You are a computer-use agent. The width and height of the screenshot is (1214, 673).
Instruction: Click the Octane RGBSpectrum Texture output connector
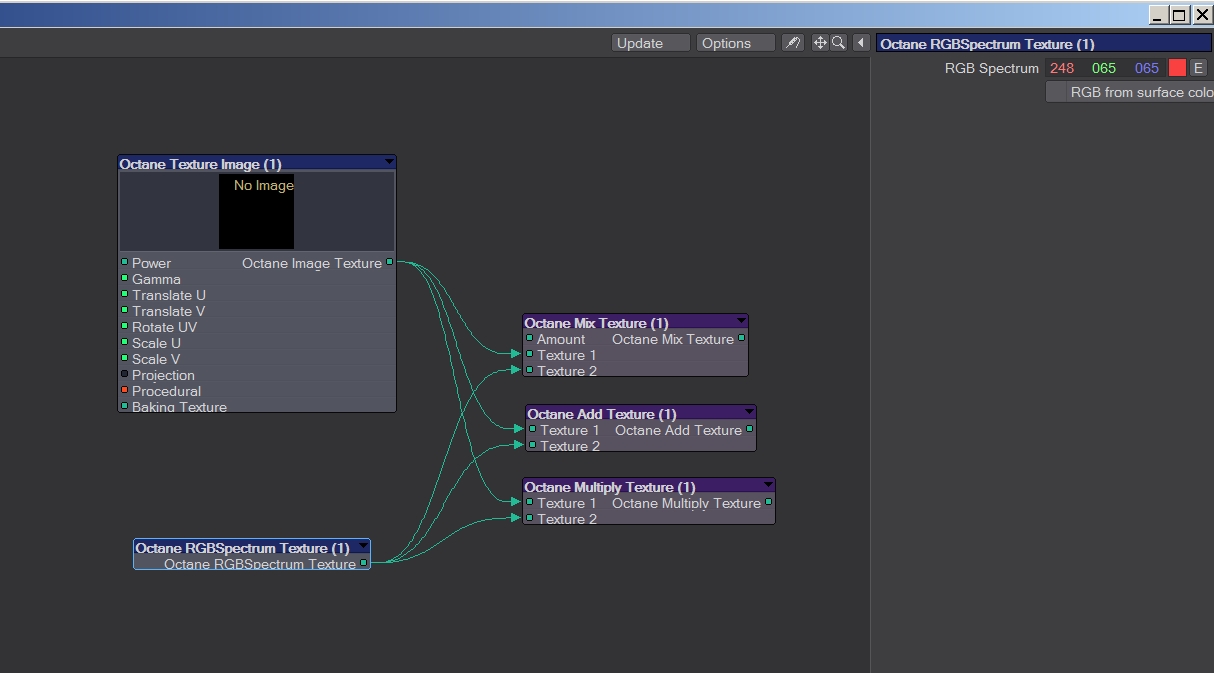point(363,563)
